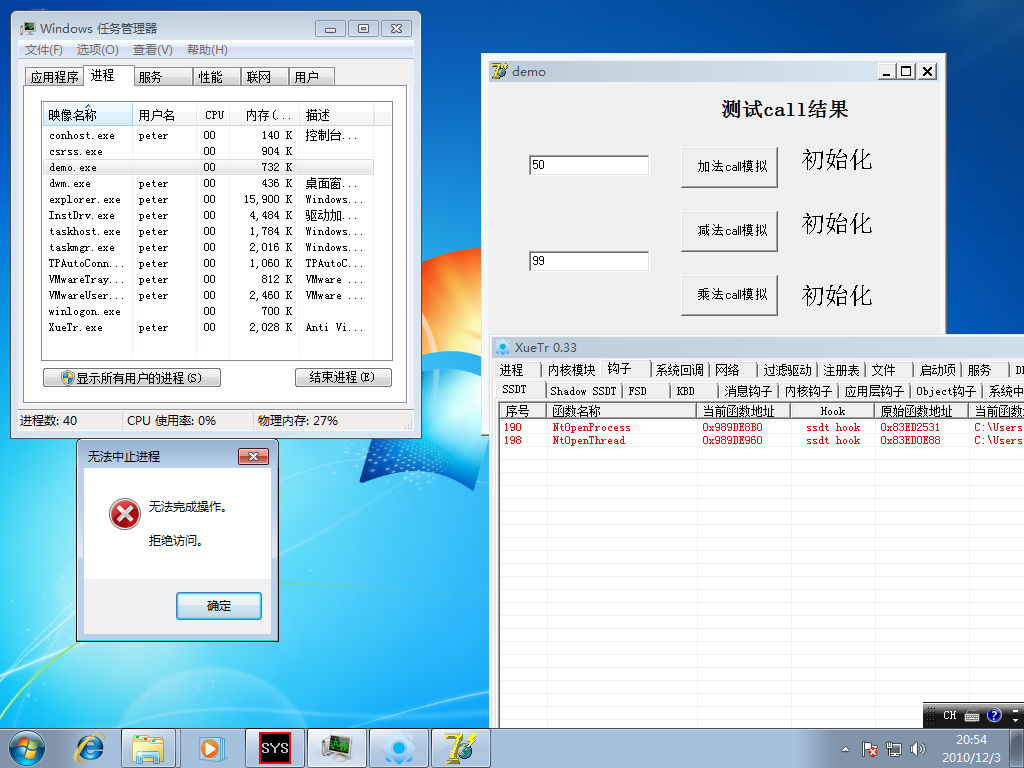The width and height of the screenshot is (1024, 768).
Task: Select NtOpenThread hook row
Action: click(761, 440)
